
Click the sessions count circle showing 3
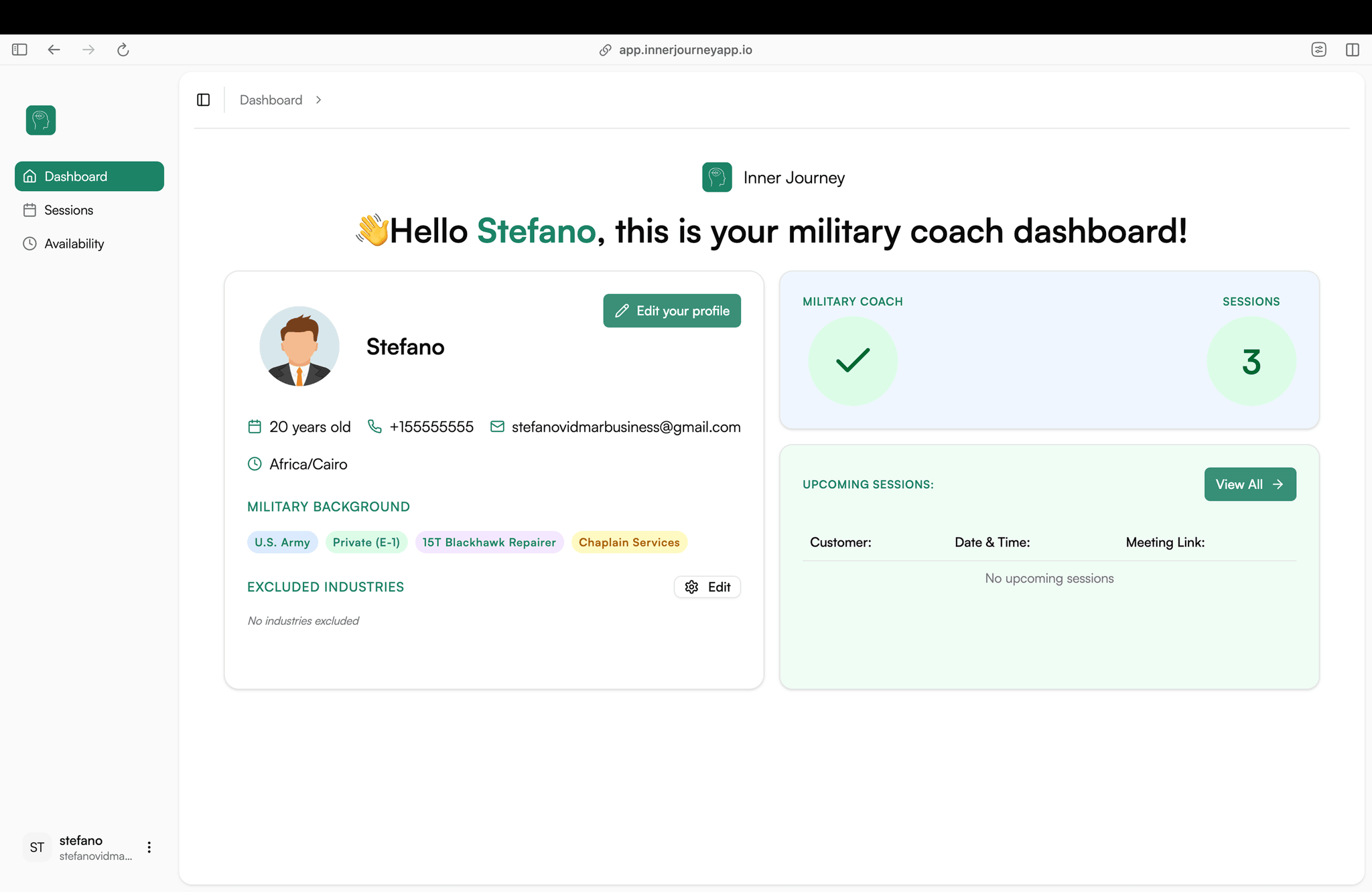coord(1251,361)
